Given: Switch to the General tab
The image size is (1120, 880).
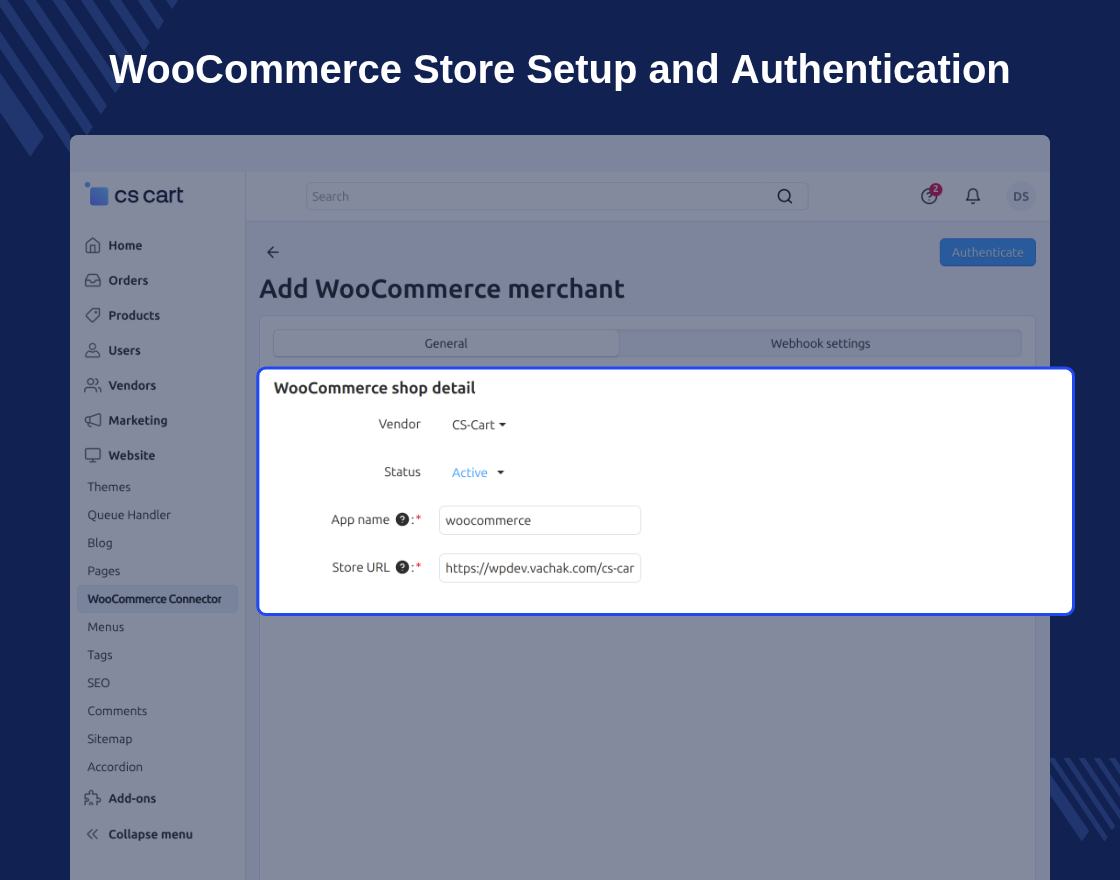Looking at the screenshot, I should (446, 343).
